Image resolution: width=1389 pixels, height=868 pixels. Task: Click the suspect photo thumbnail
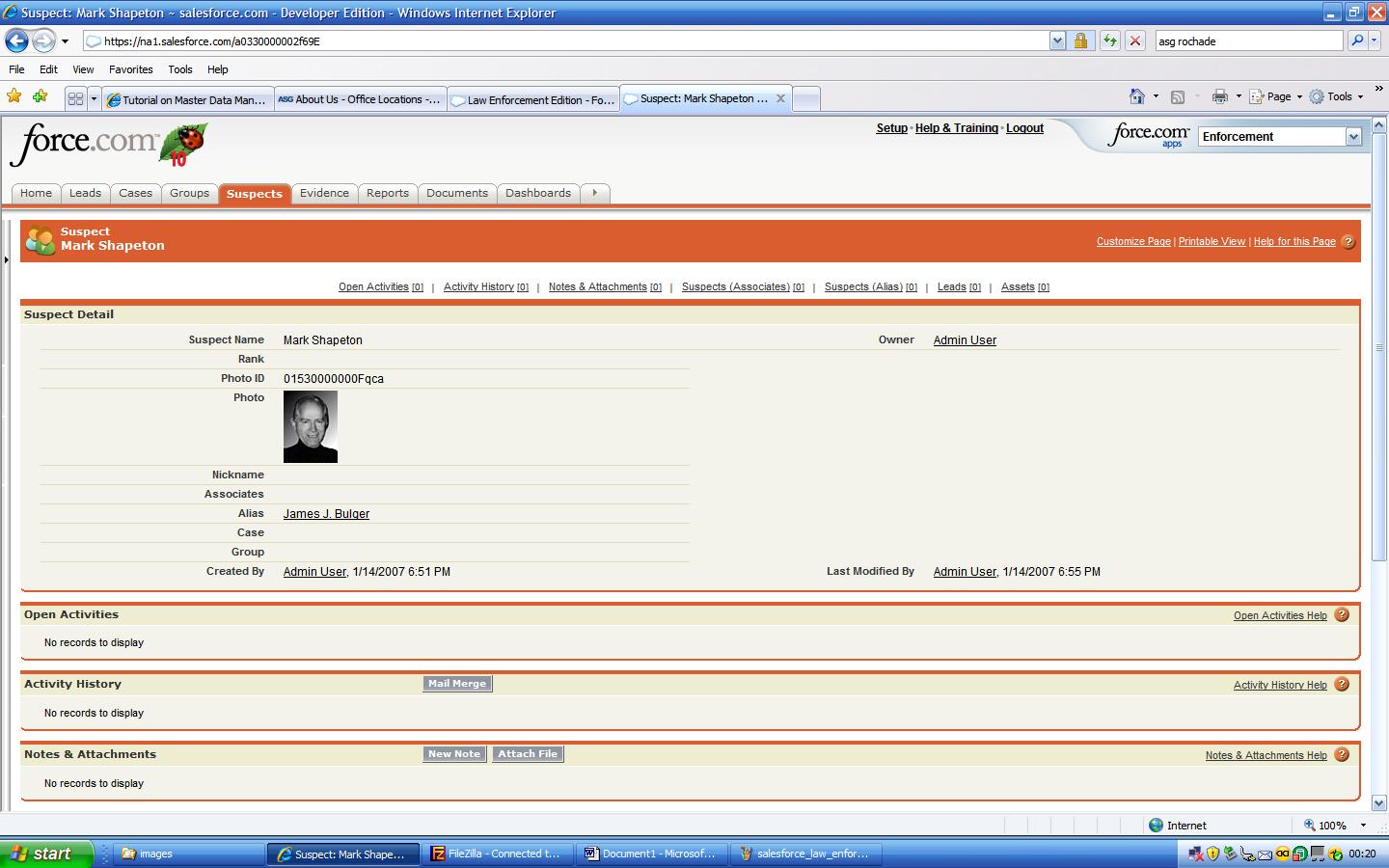(311, 427)
